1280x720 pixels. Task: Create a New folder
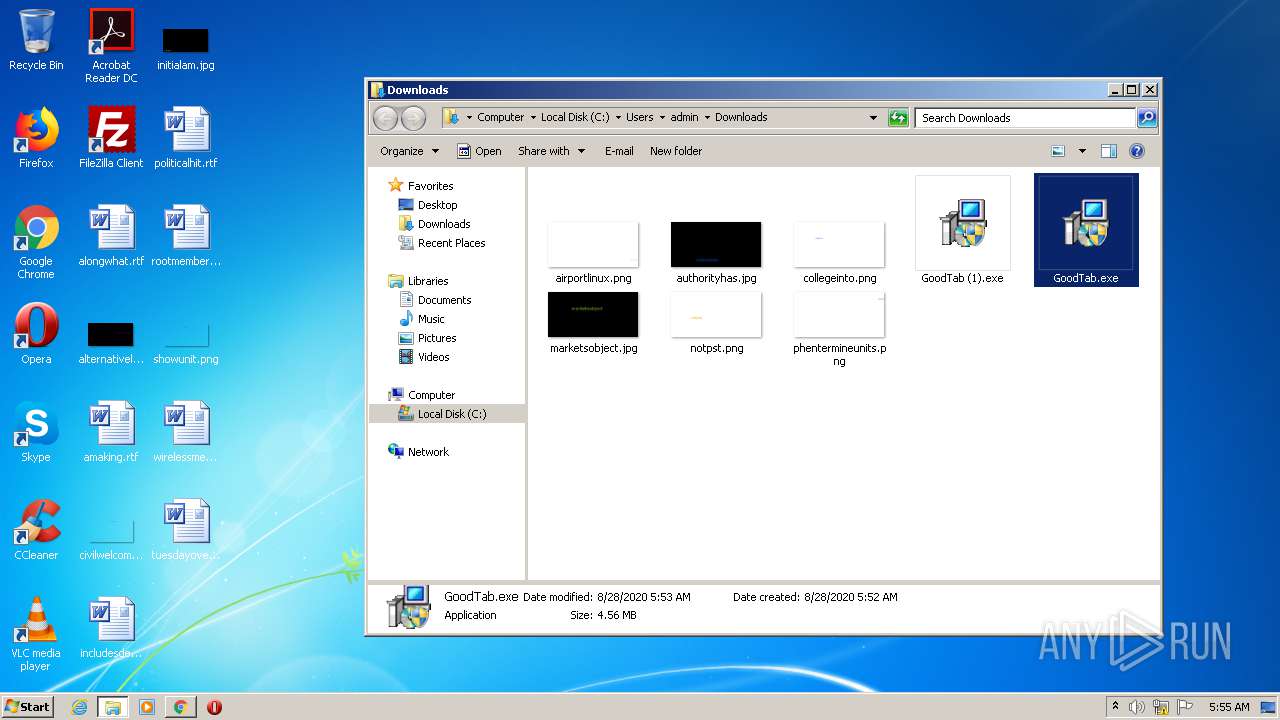pos(676,151)
